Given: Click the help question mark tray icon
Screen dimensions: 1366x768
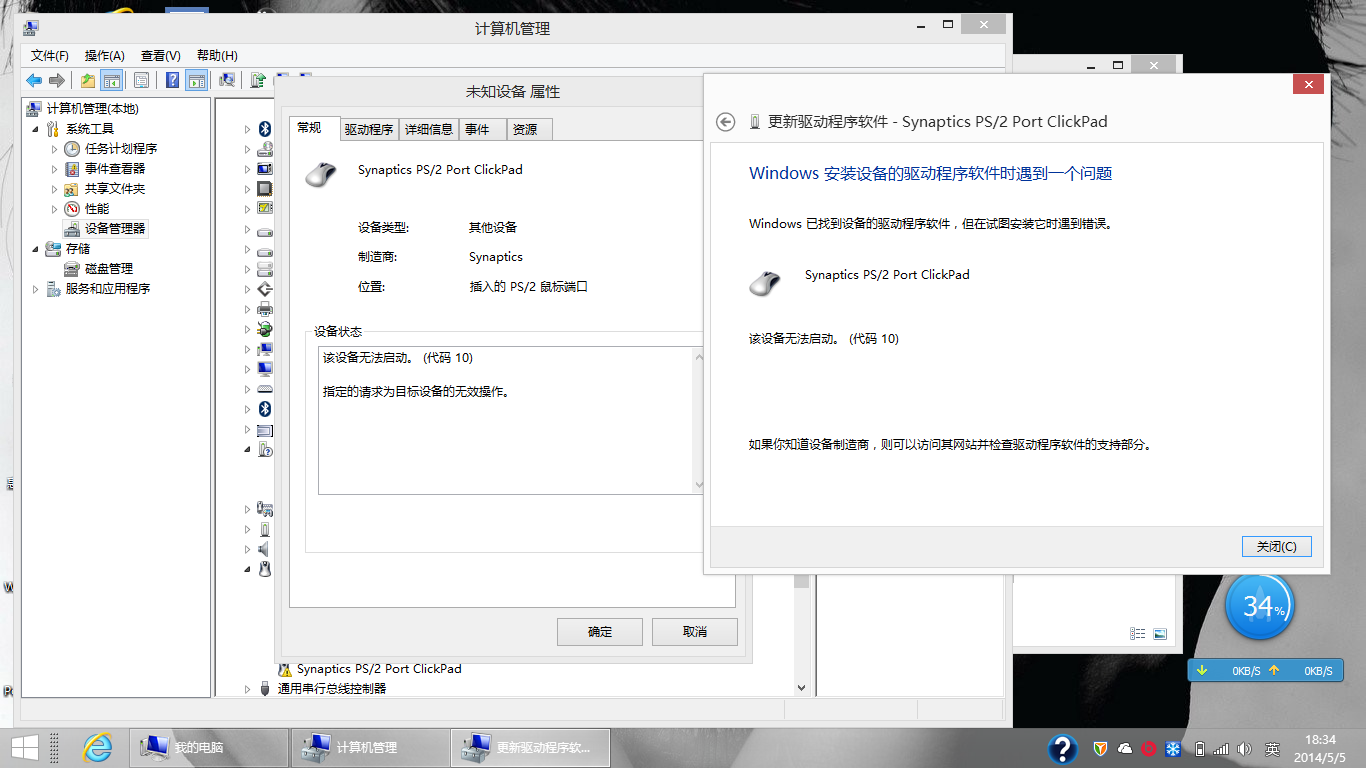Looking at the screenshot, I should click(x=1062, y=748).
